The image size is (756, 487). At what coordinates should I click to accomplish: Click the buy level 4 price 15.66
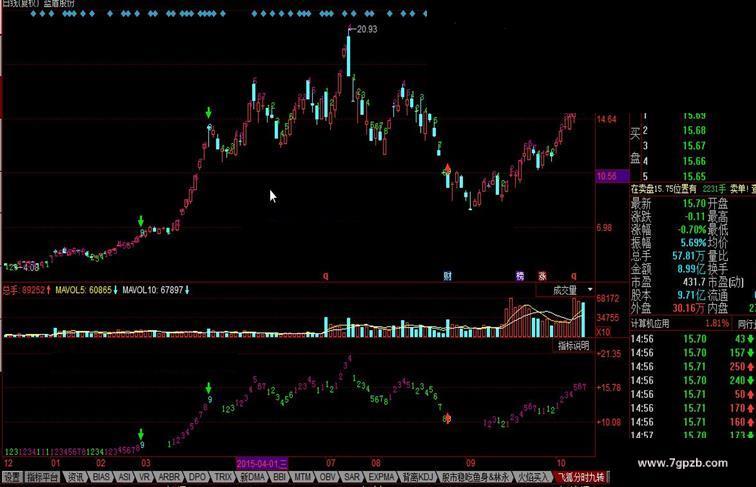(x=694, y=161)
